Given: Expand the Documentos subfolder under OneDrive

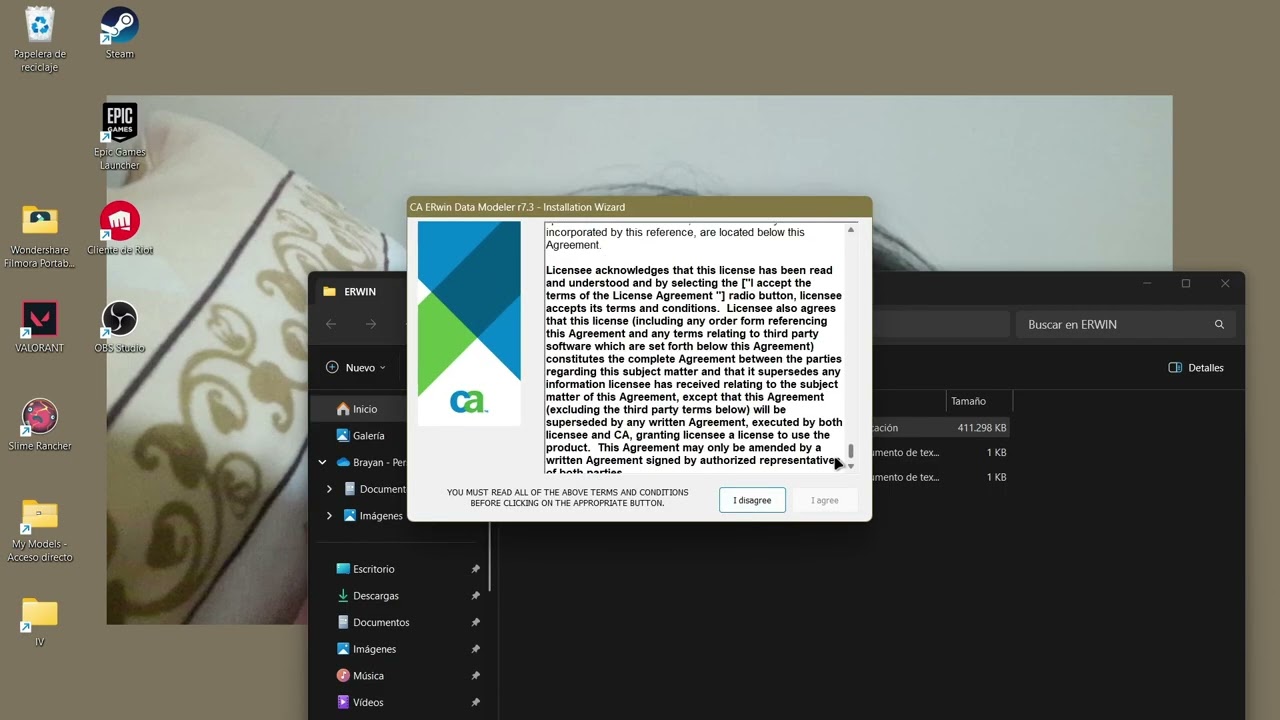Looking at the screenshot, I should click(329, 489).
